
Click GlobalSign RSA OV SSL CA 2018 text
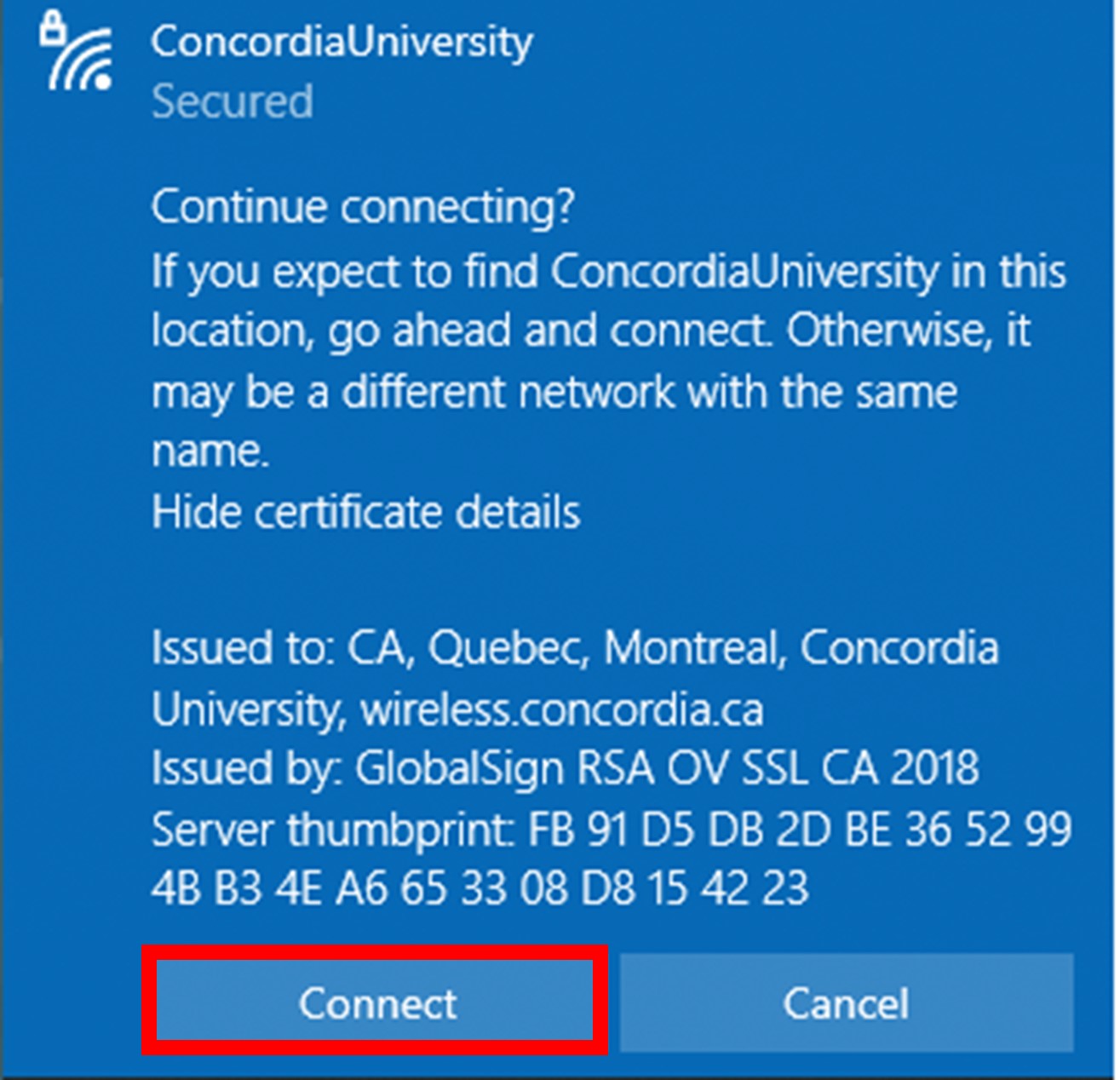pos(667,768)
